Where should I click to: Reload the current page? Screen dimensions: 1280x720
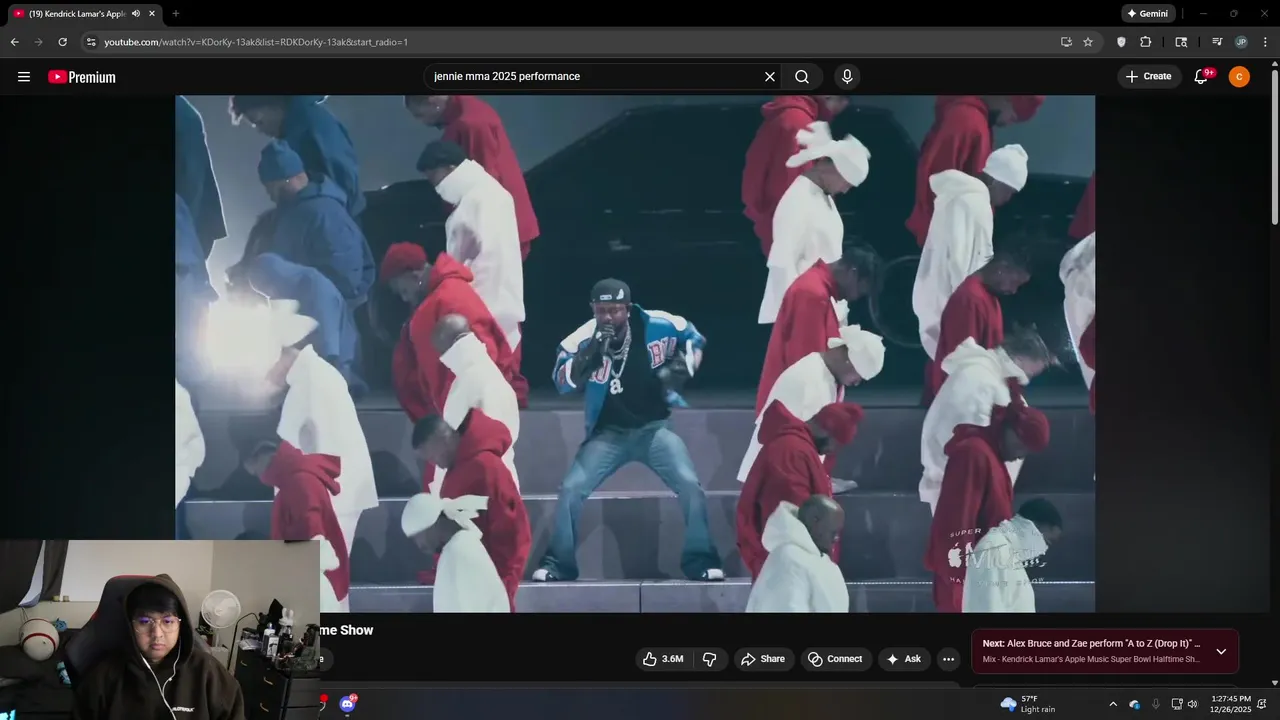pos(63,42)
